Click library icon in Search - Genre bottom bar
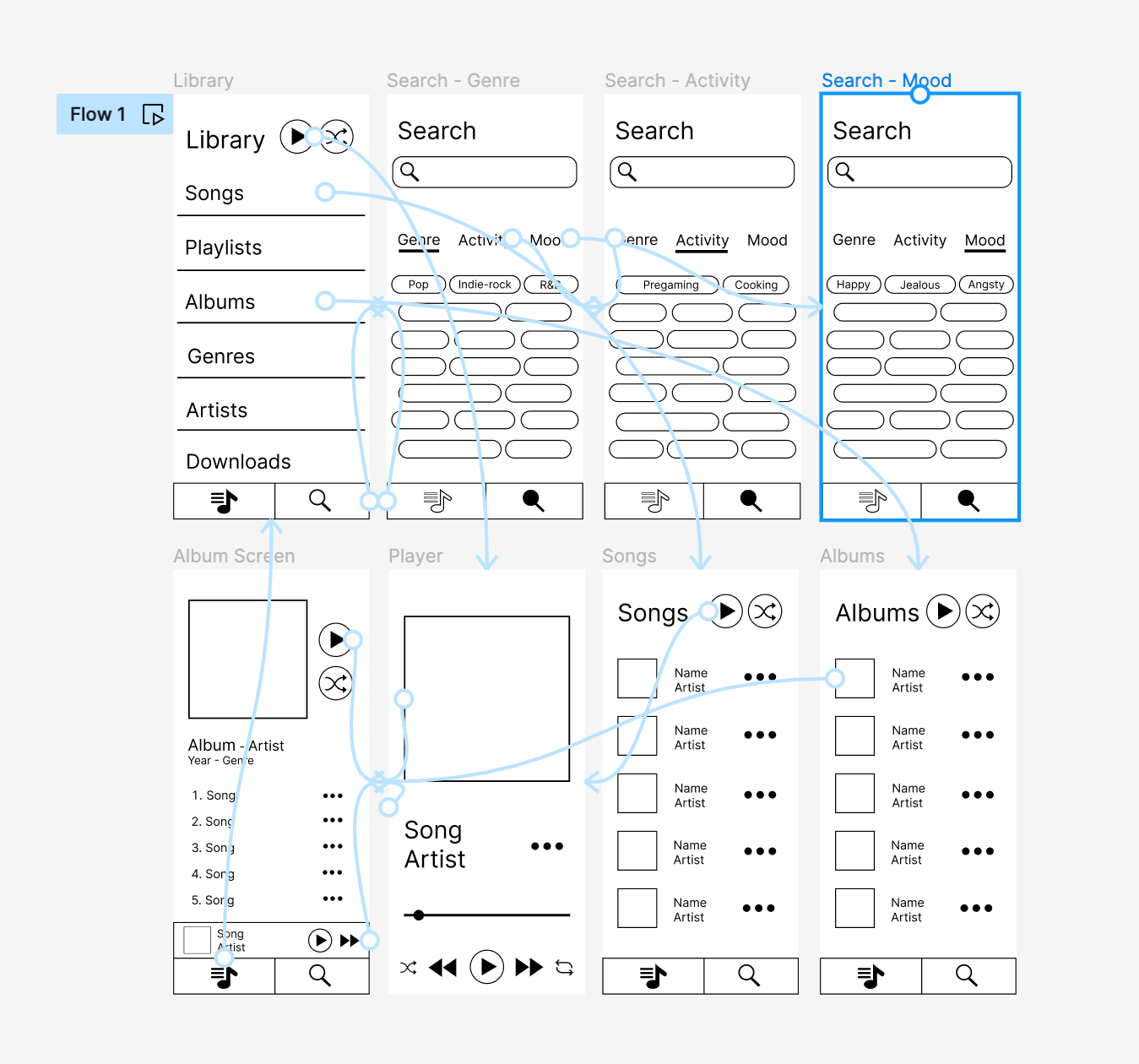1139x1064 pixels. tap(437, 501)
